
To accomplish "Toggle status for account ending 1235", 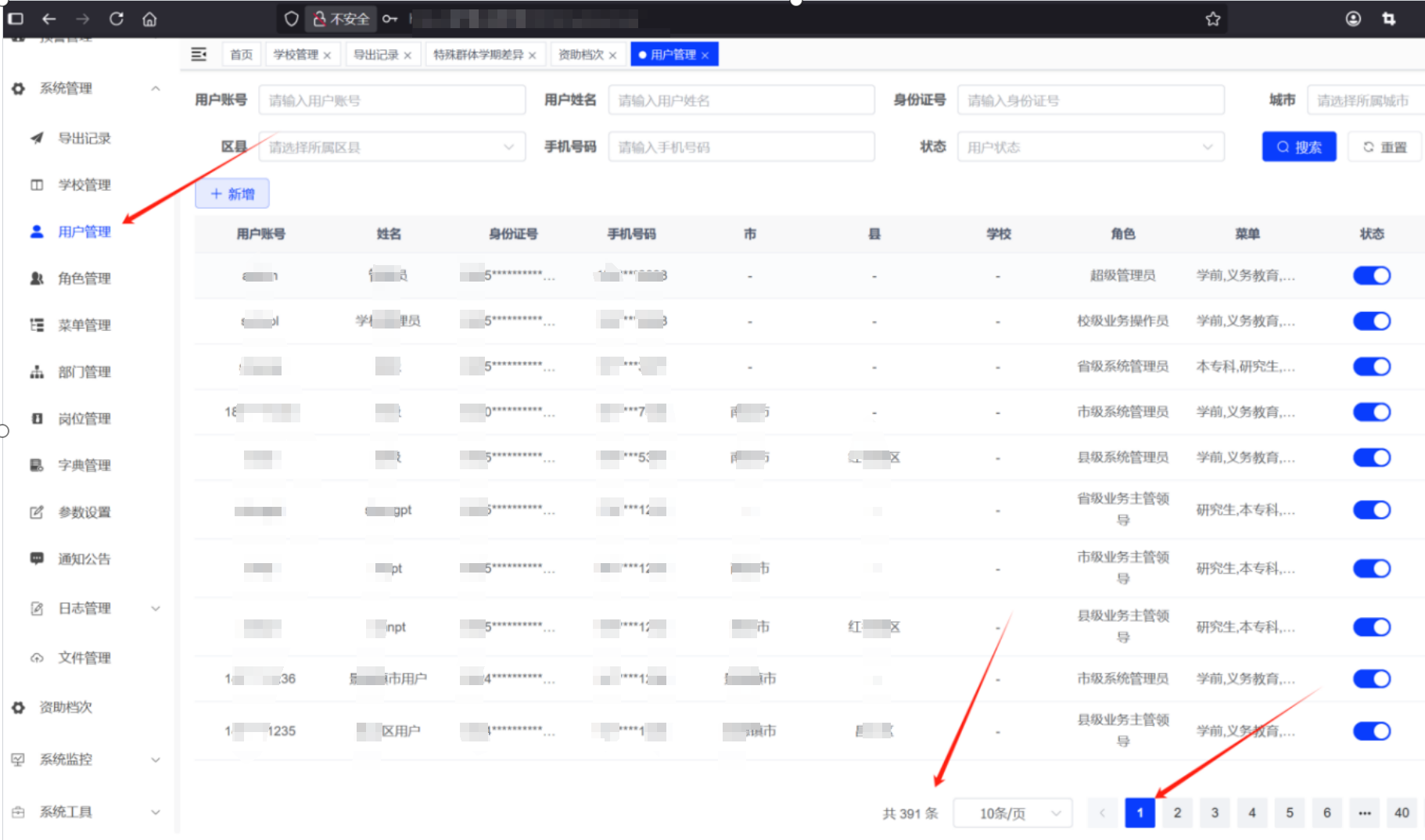I will 1371,731.
